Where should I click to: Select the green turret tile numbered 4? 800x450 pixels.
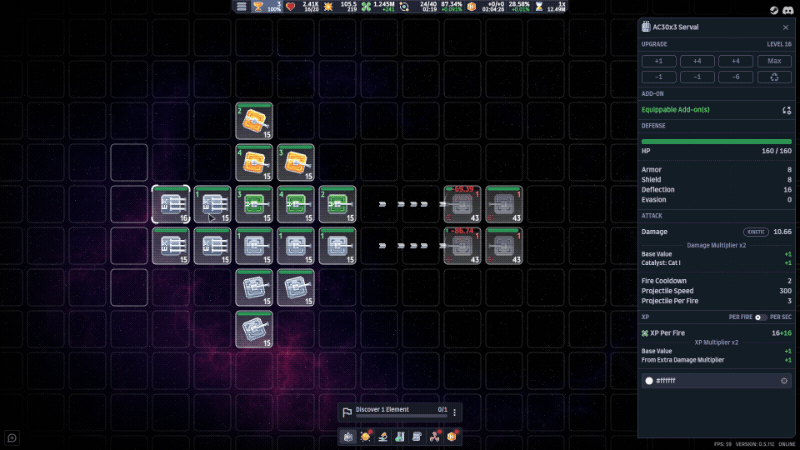pyautogui.click(x=296, y=205)
